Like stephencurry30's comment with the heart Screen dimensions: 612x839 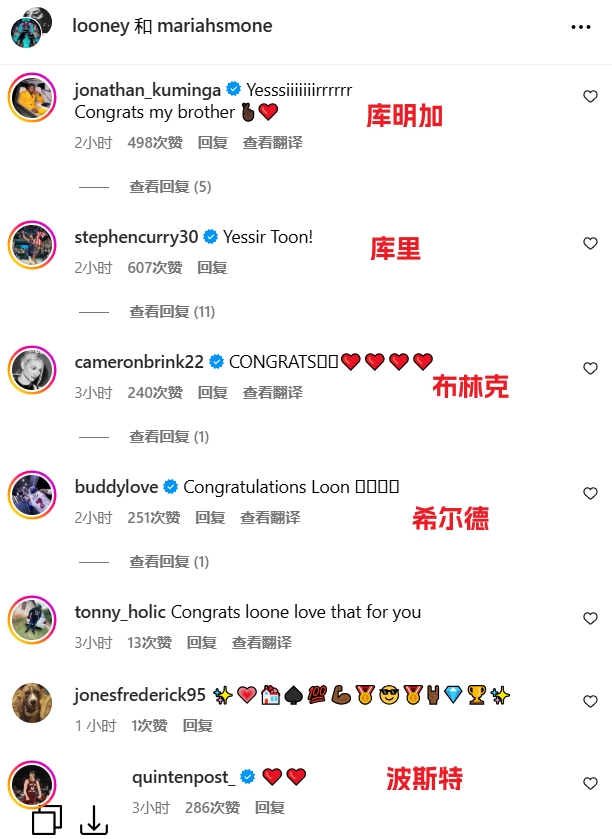[x=590, y=243]
